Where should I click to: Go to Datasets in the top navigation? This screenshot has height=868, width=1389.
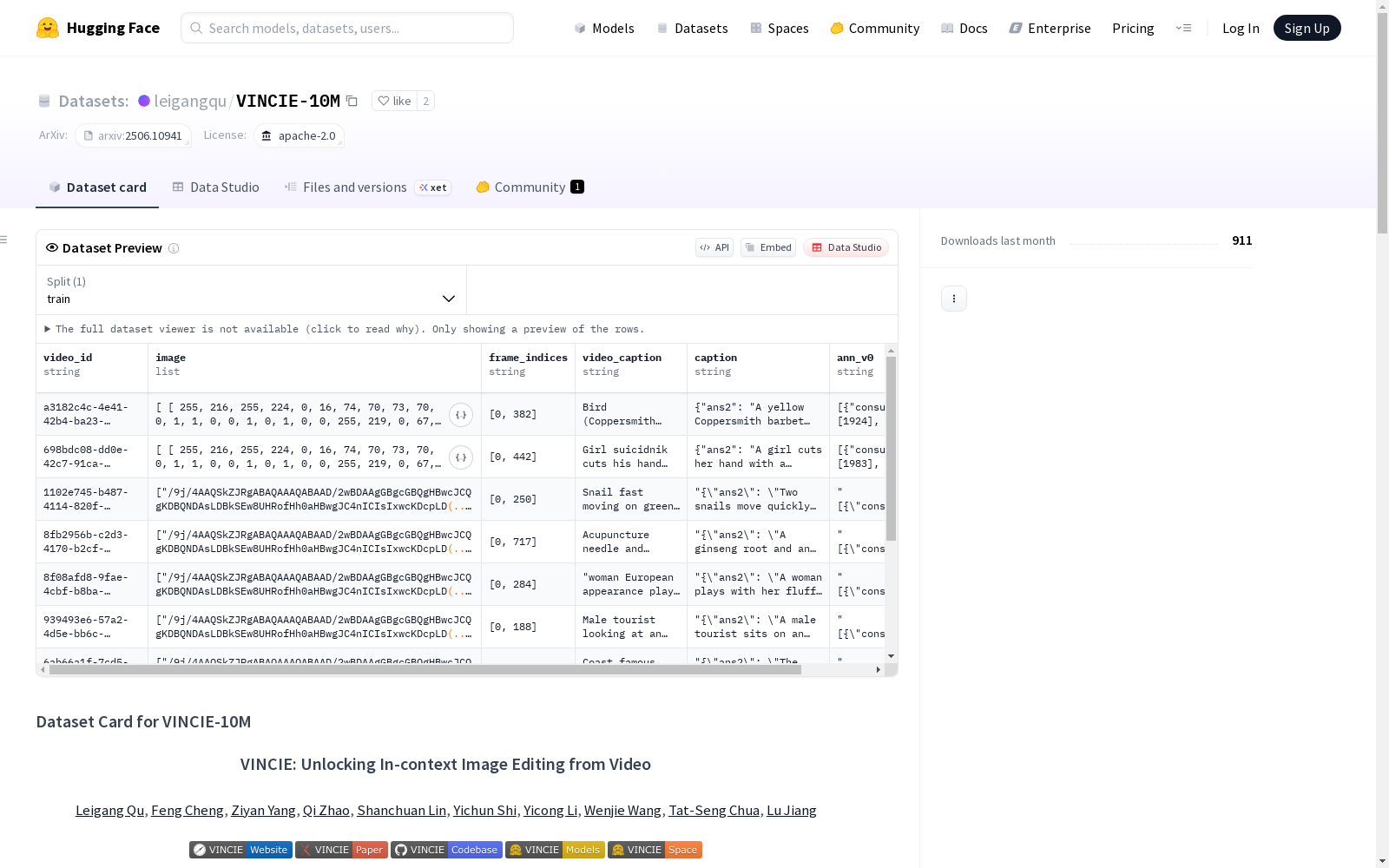pos(692,28)
